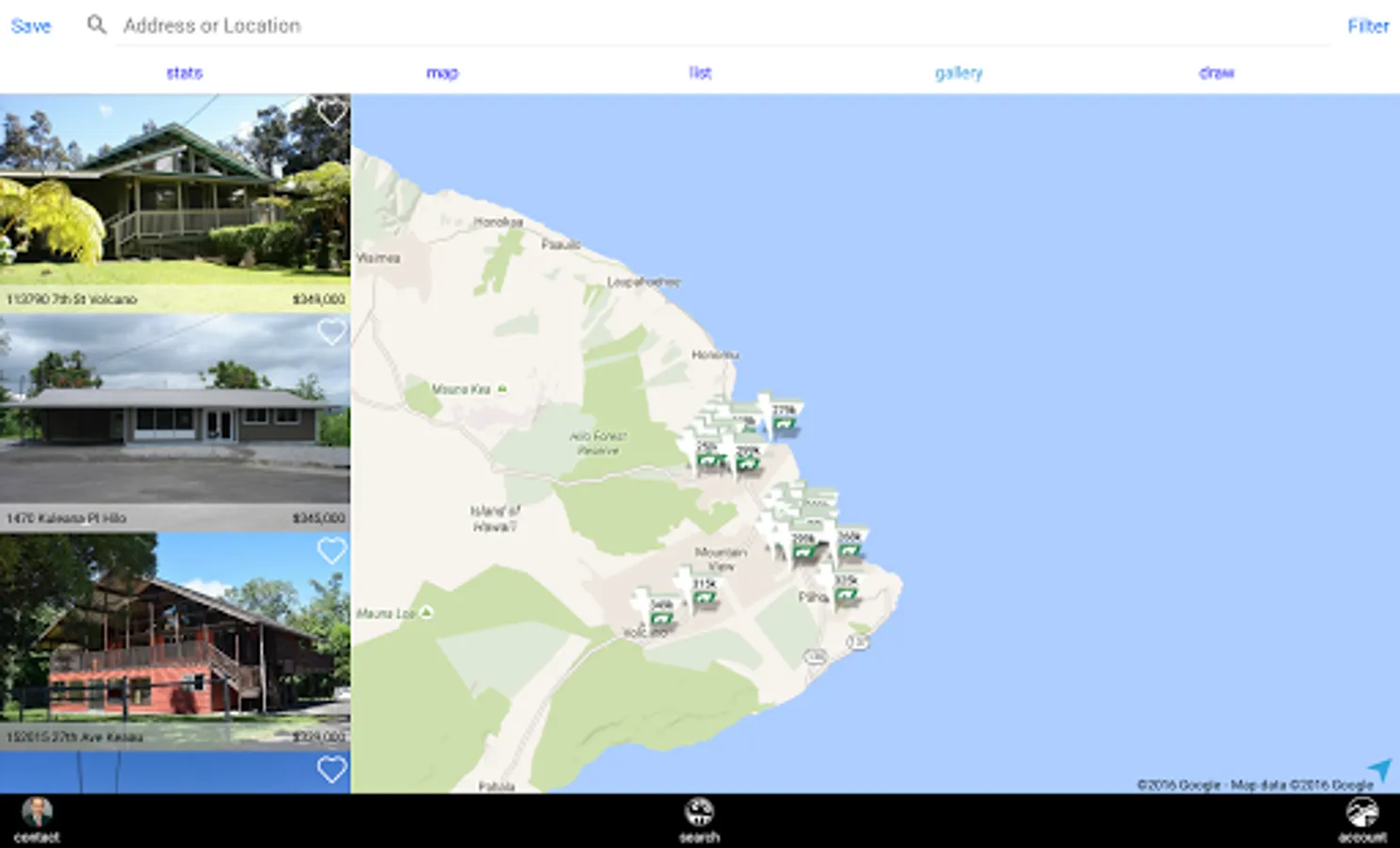Viewport: 1400px width, 848px height.
Task: Click the Honokaa town label on map
Action: pos(497,222)
